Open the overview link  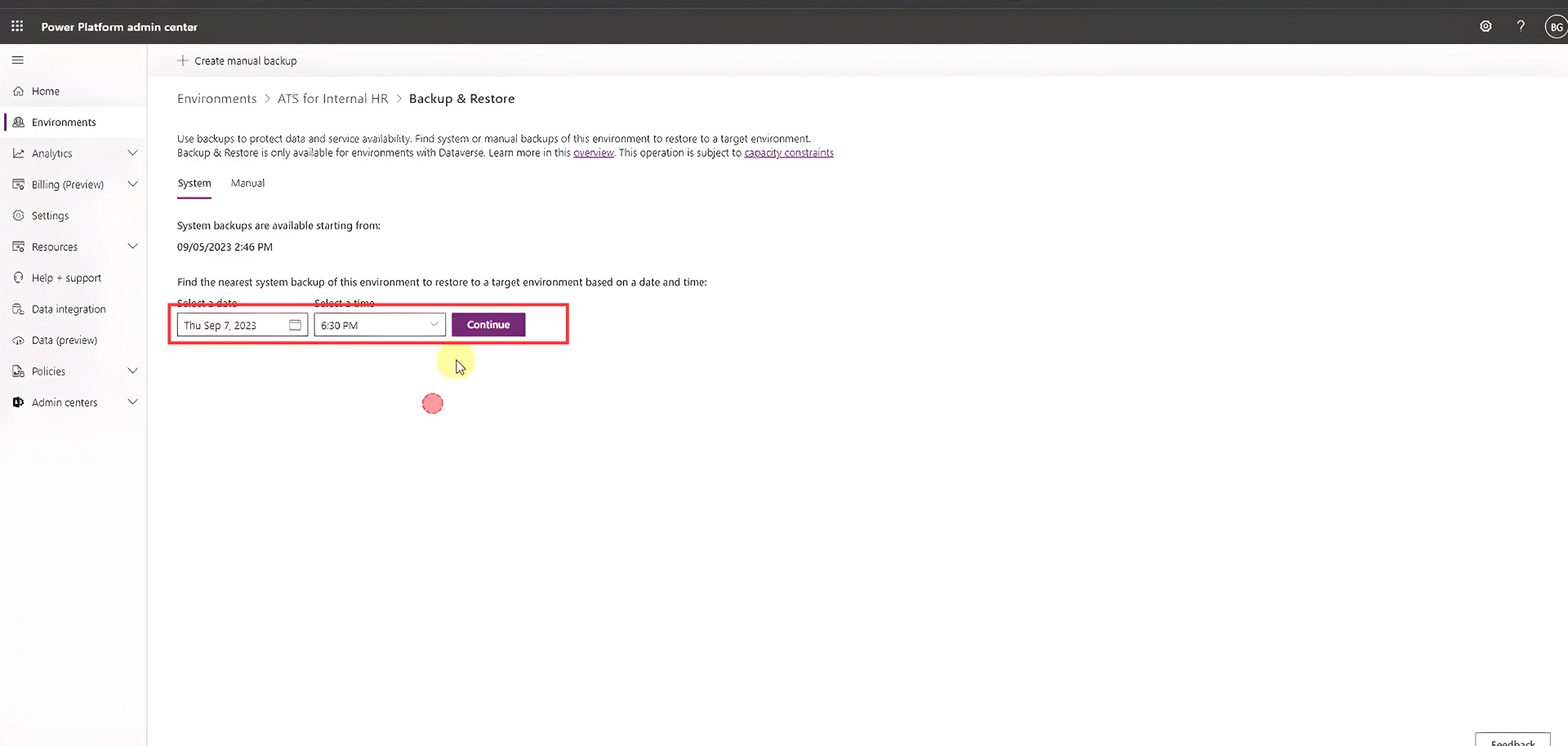pos(593,153)
